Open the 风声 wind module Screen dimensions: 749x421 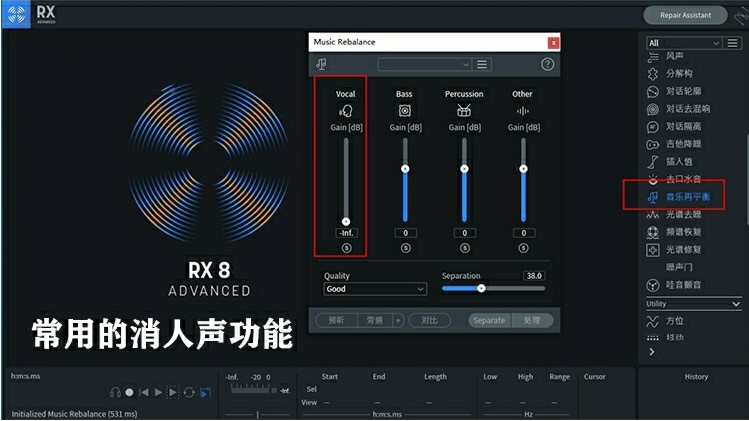pos(674,56)
